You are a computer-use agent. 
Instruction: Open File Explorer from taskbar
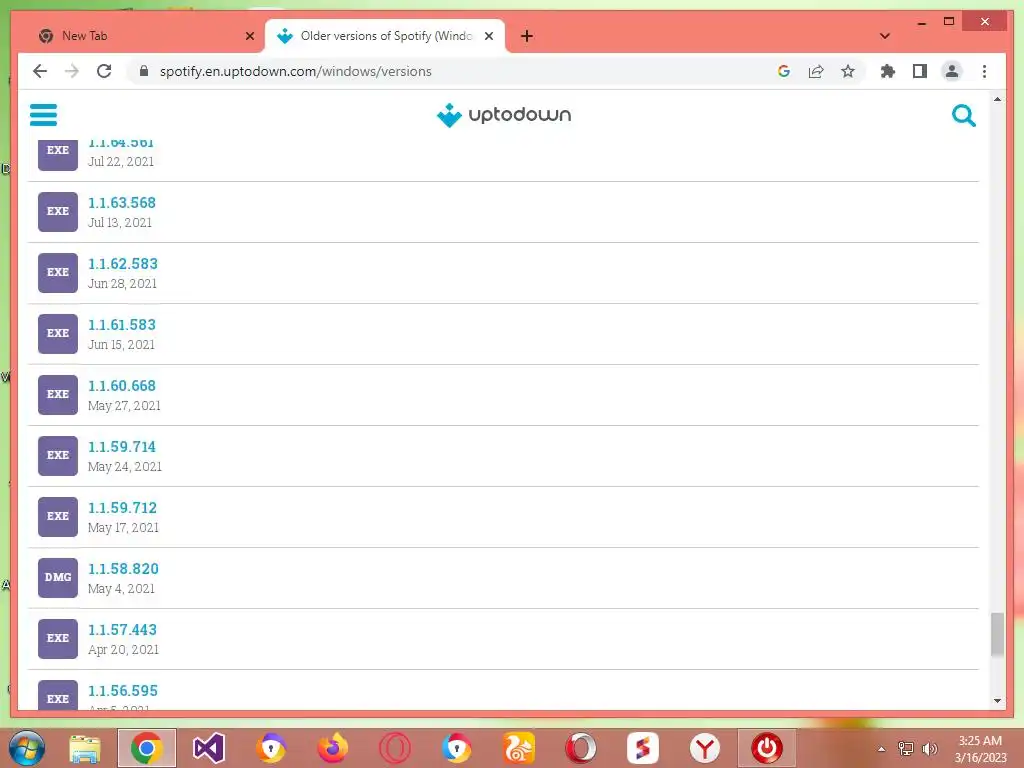[85, 748]
